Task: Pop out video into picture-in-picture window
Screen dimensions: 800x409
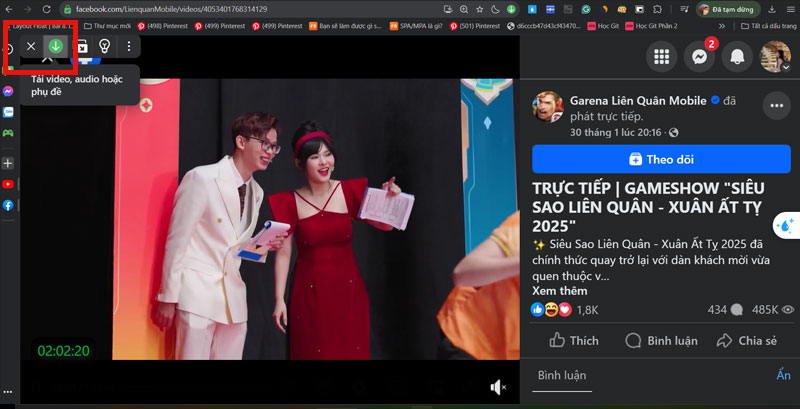Action: (x=82, y=46)
